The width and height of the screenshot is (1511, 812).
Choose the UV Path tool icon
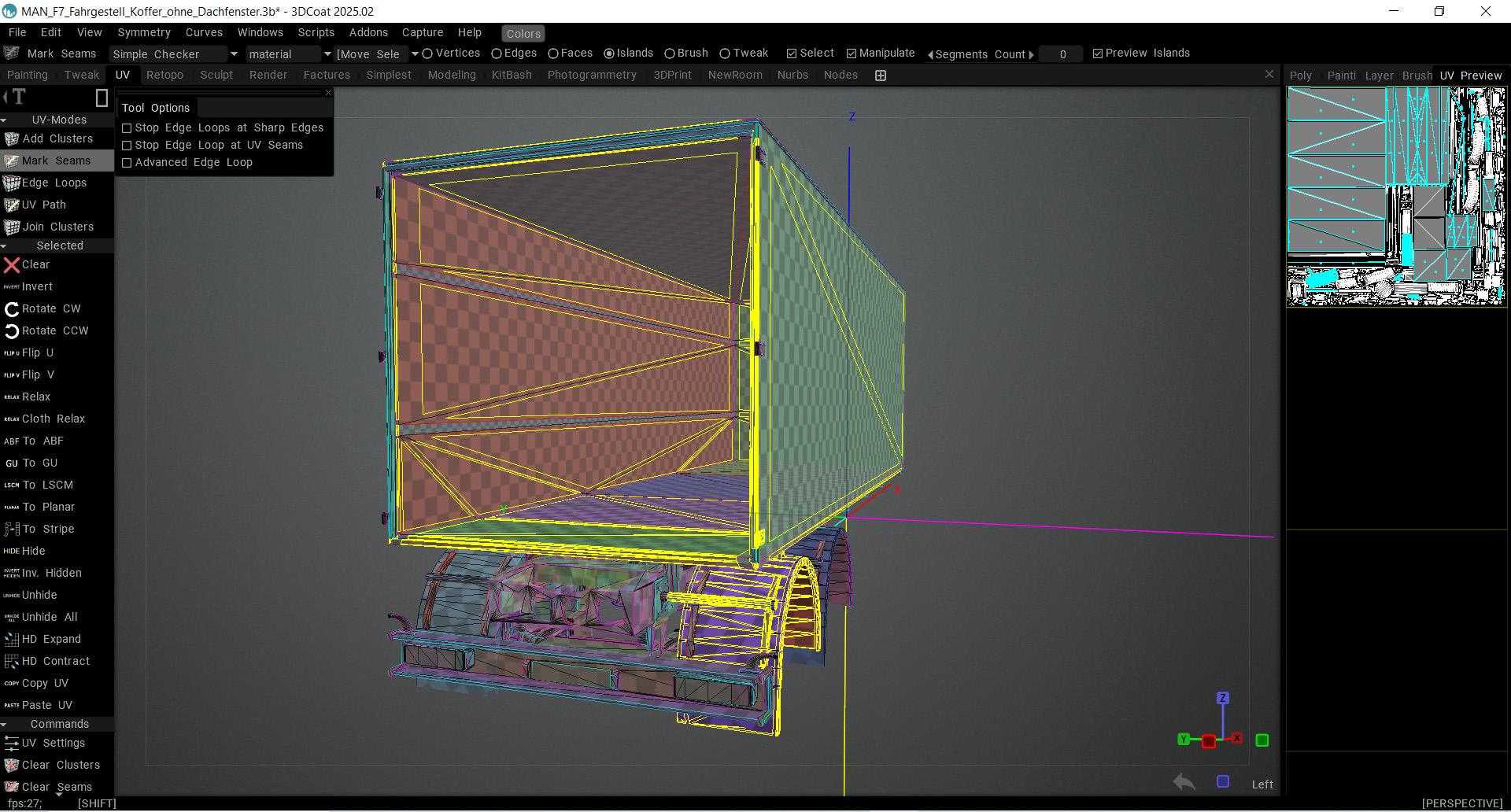click(12, 205)
